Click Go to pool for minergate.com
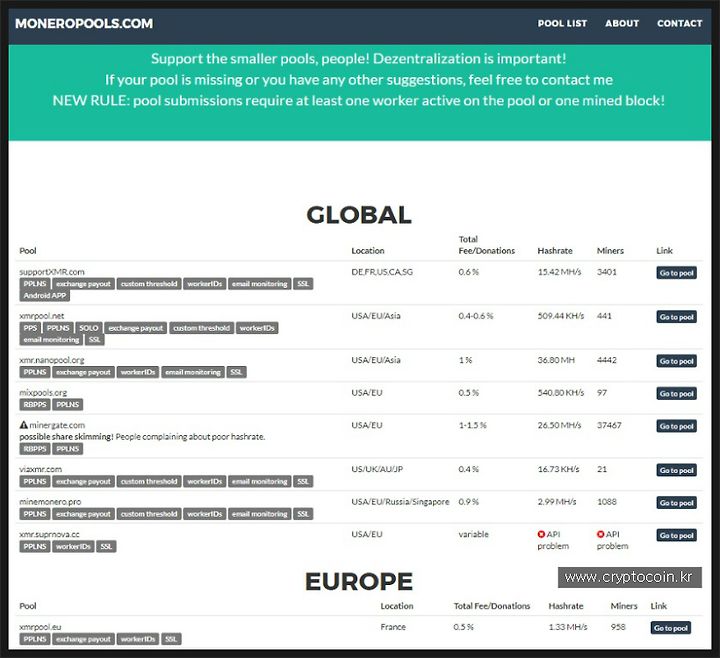Image resolution: width=720 pixels, height=658 pixels. [x=676, y=426]
